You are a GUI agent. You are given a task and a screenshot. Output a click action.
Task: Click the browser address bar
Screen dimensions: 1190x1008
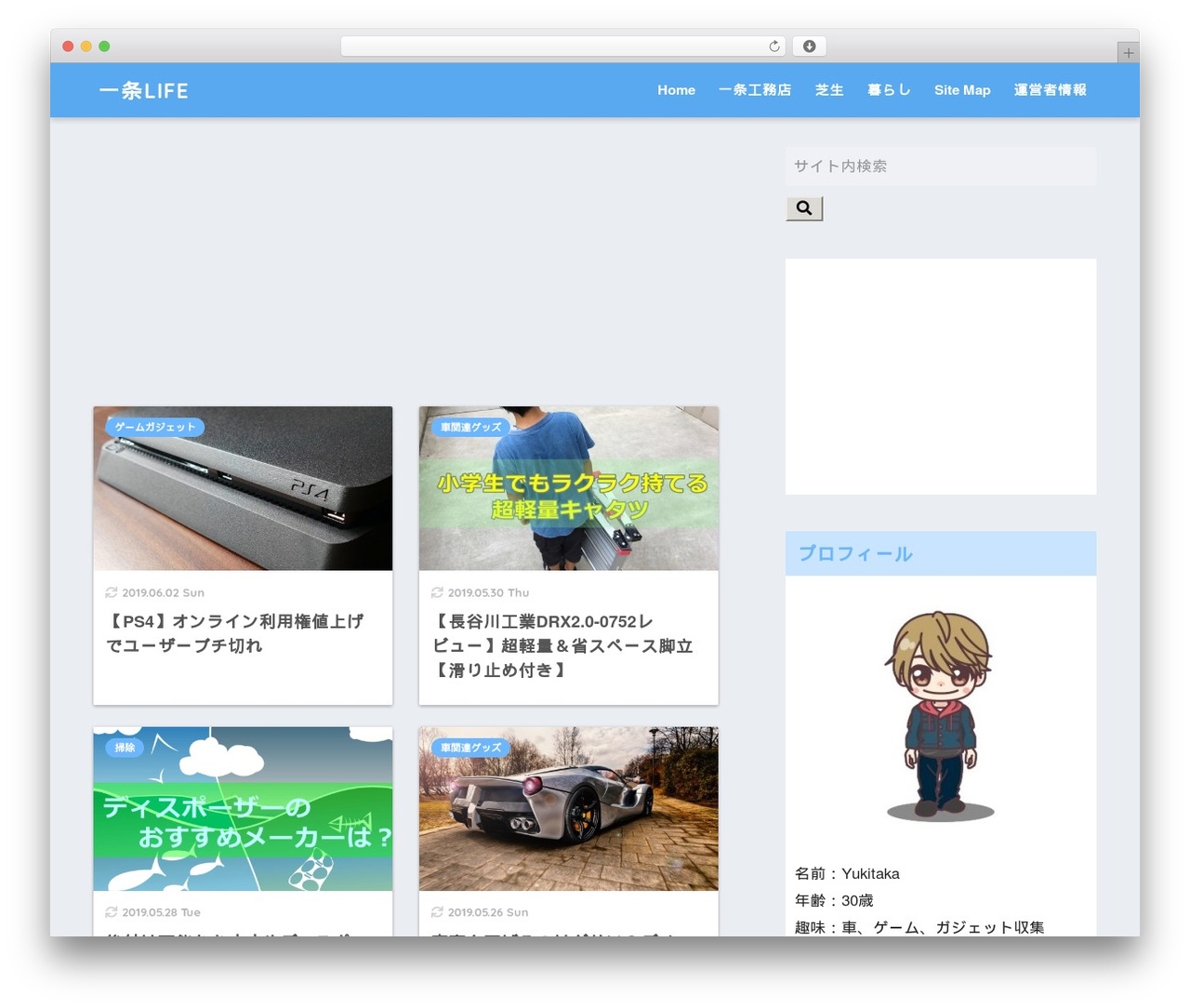coord(562,46)
